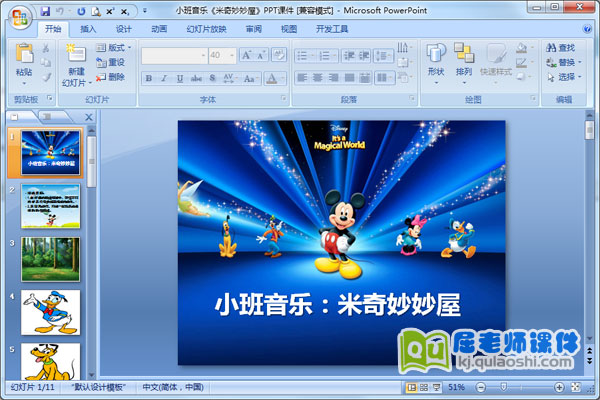
Task: Open PowerPoint Help question mark
Action: (x=587, y=29)
